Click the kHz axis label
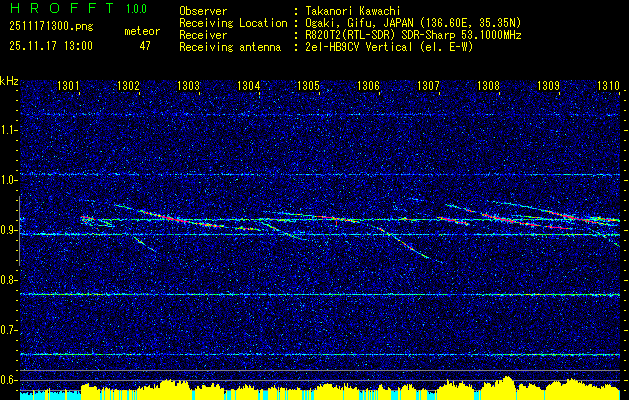Screen dimensions: 629x400 (9, 82)
